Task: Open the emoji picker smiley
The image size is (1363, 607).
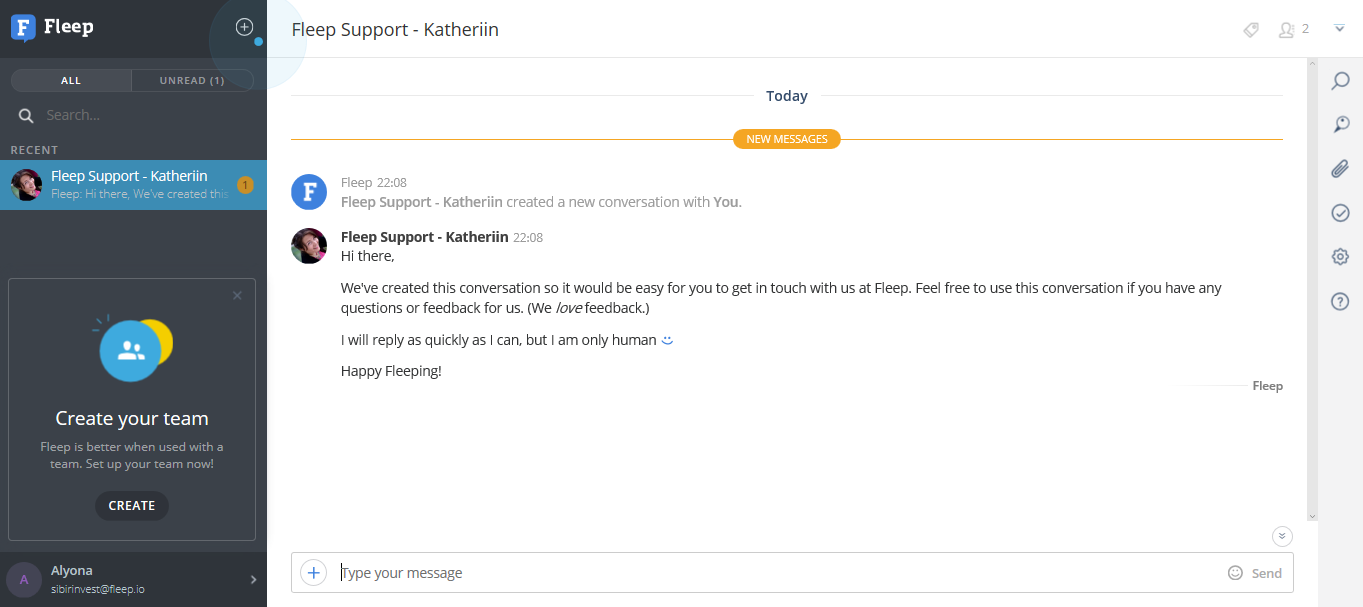Action: (1235, 573)
